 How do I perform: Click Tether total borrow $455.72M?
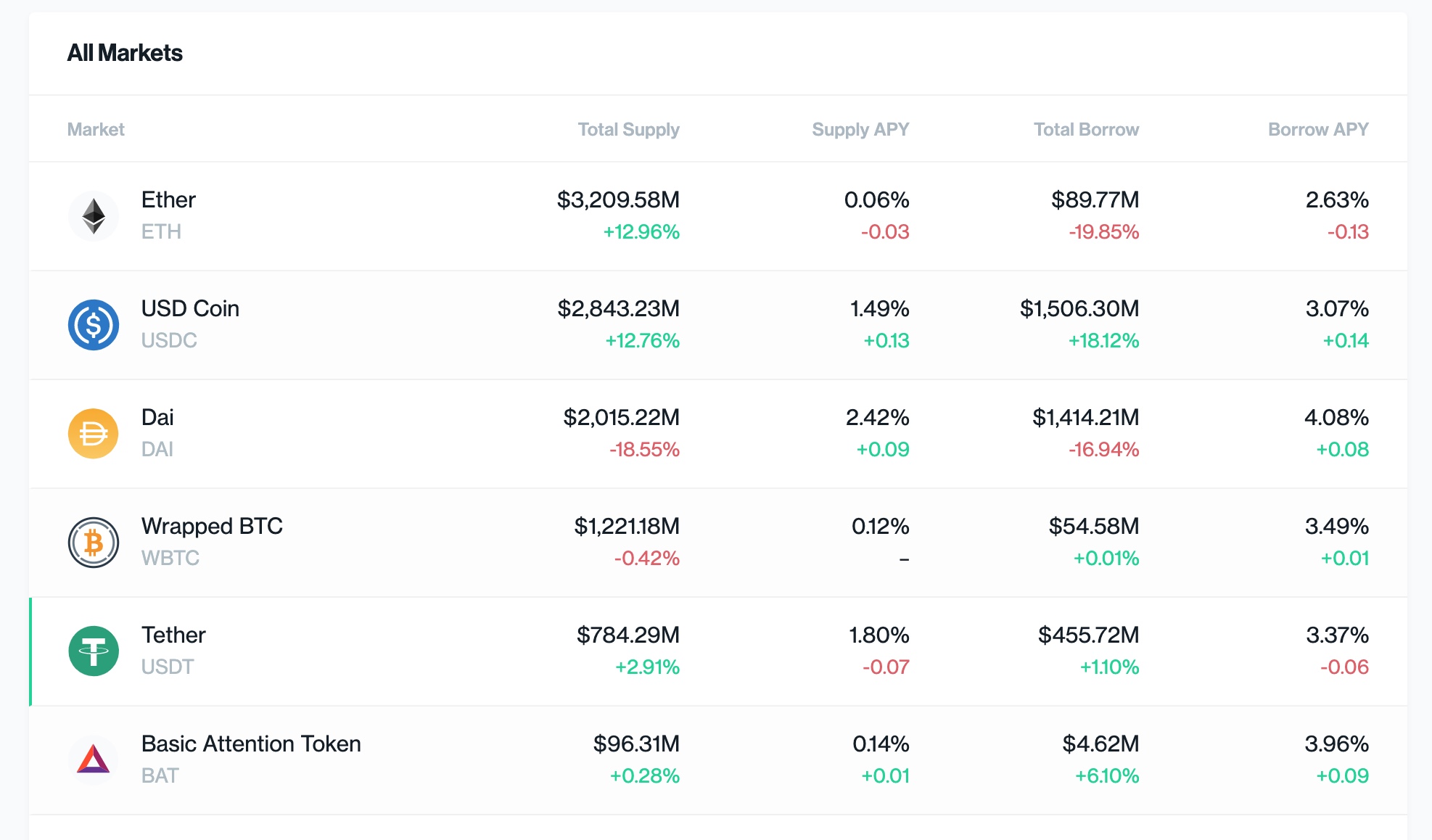1088,635
